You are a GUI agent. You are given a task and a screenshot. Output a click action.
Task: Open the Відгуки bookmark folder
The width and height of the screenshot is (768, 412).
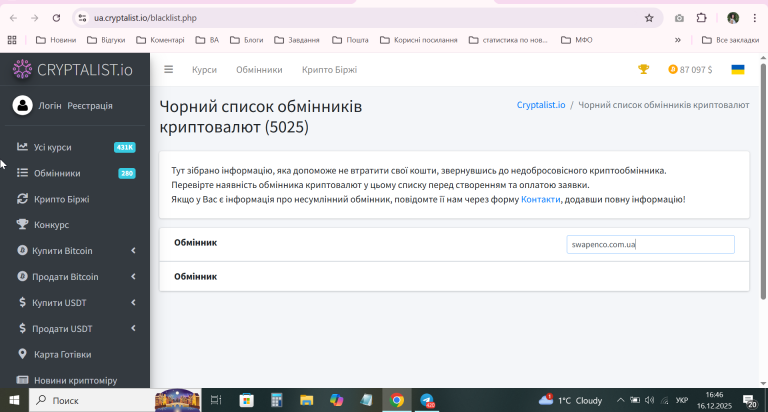(x=106, y=40)
